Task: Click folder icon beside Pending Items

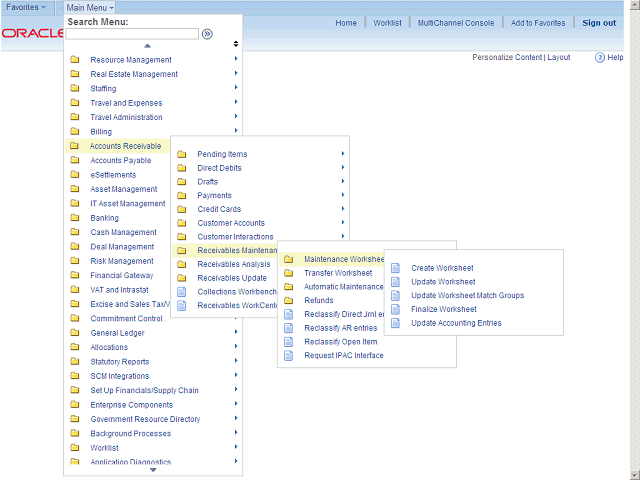Action: (182, 154)
